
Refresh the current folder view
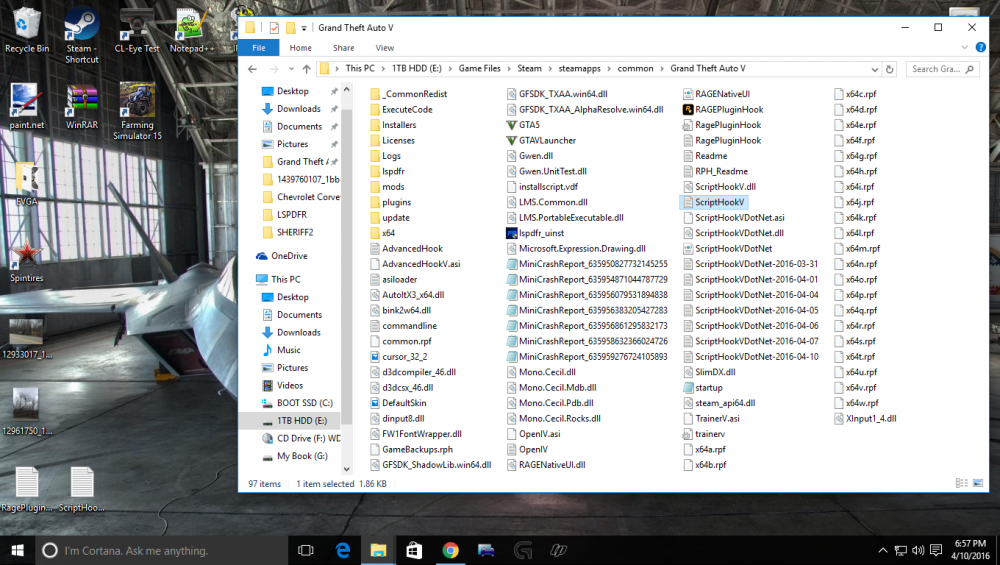click(890, 69)
